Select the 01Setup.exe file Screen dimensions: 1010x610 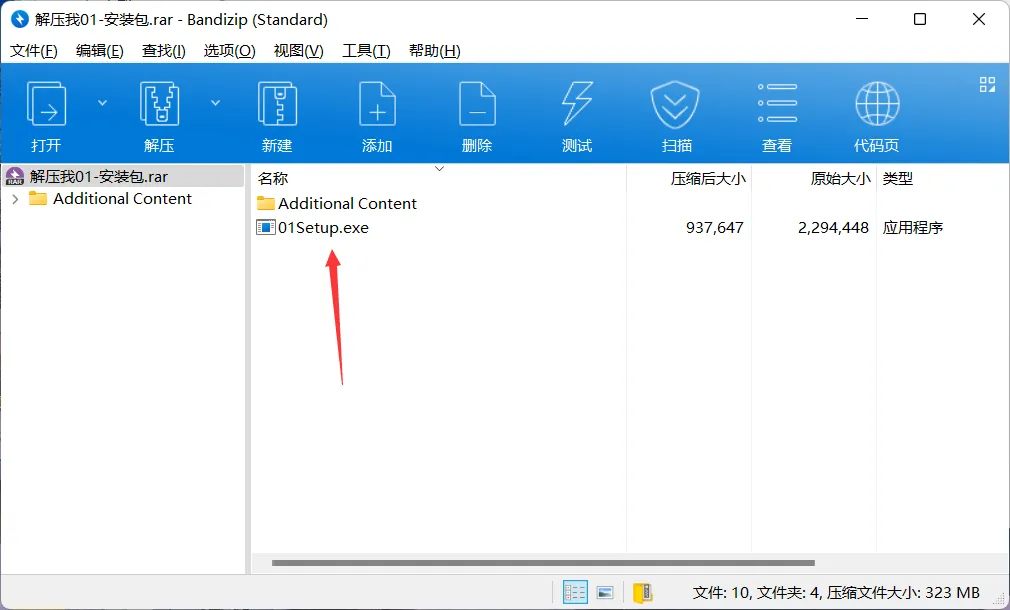coord(322,228)
